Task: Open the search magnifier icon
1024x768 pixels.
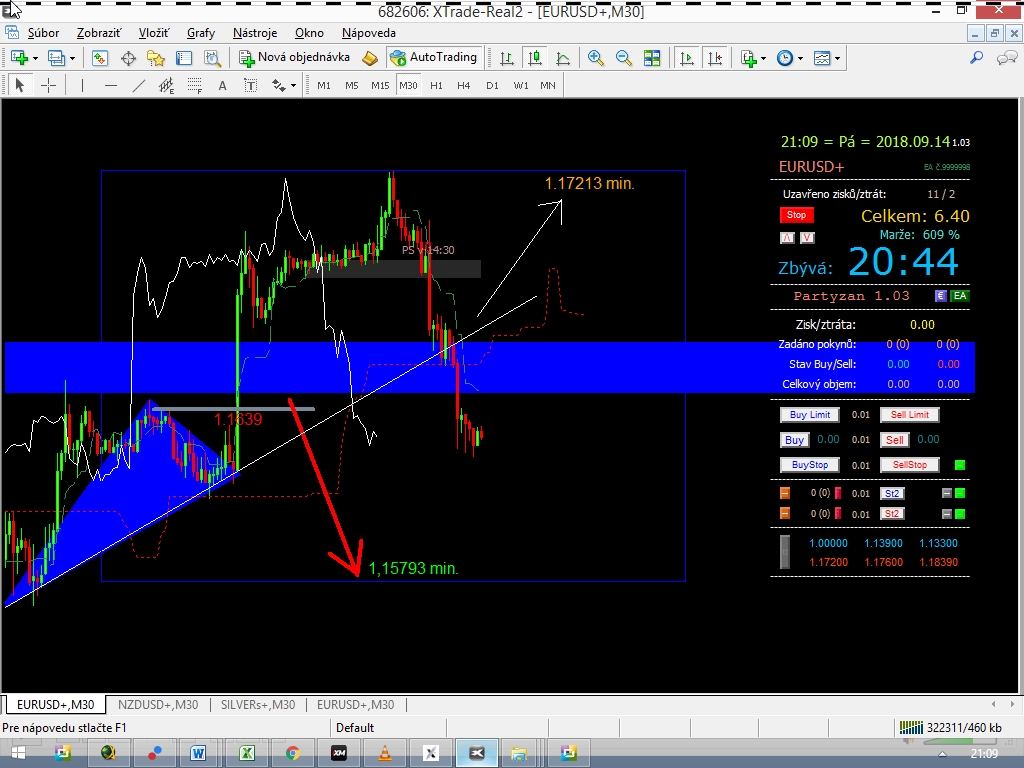Action: (x=976, y=58)
